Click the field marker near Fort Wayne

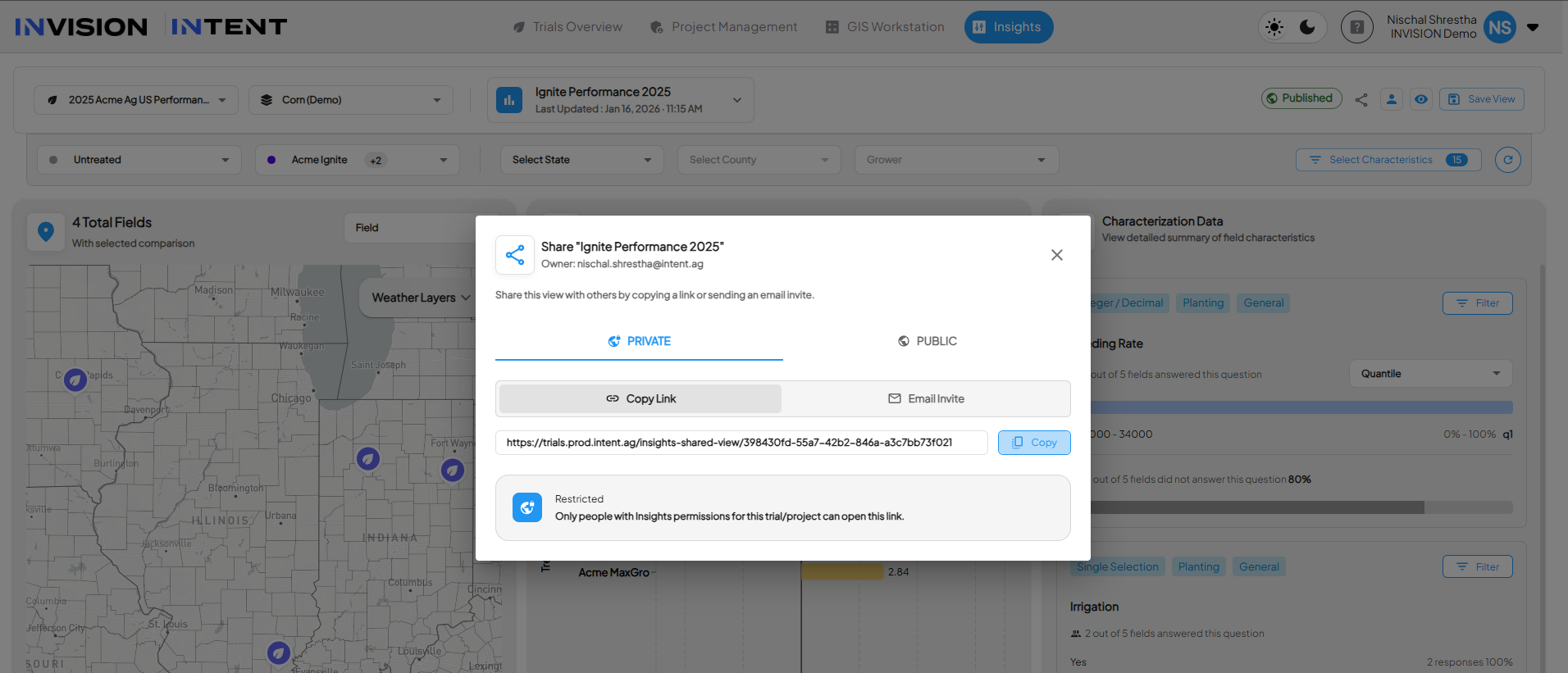coord(453,470)
